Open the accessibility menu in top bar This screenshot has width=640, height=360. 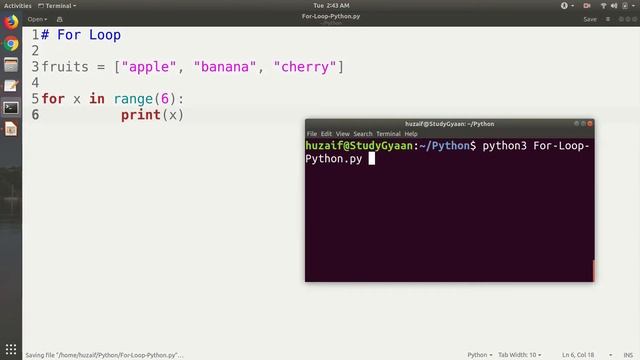point(567,6)
